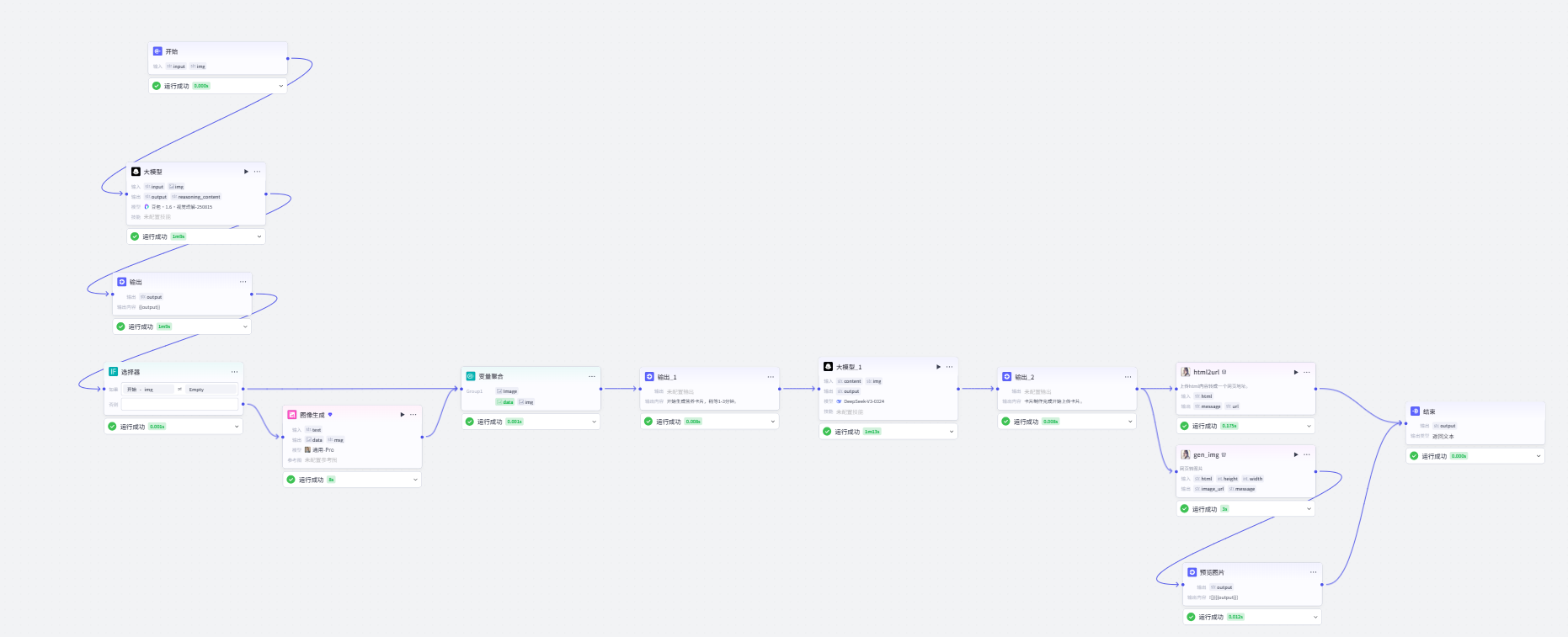The image size is (1568, 637).
Task: Expand the run result under 结束 node
Action: [x=1539, y=456]
